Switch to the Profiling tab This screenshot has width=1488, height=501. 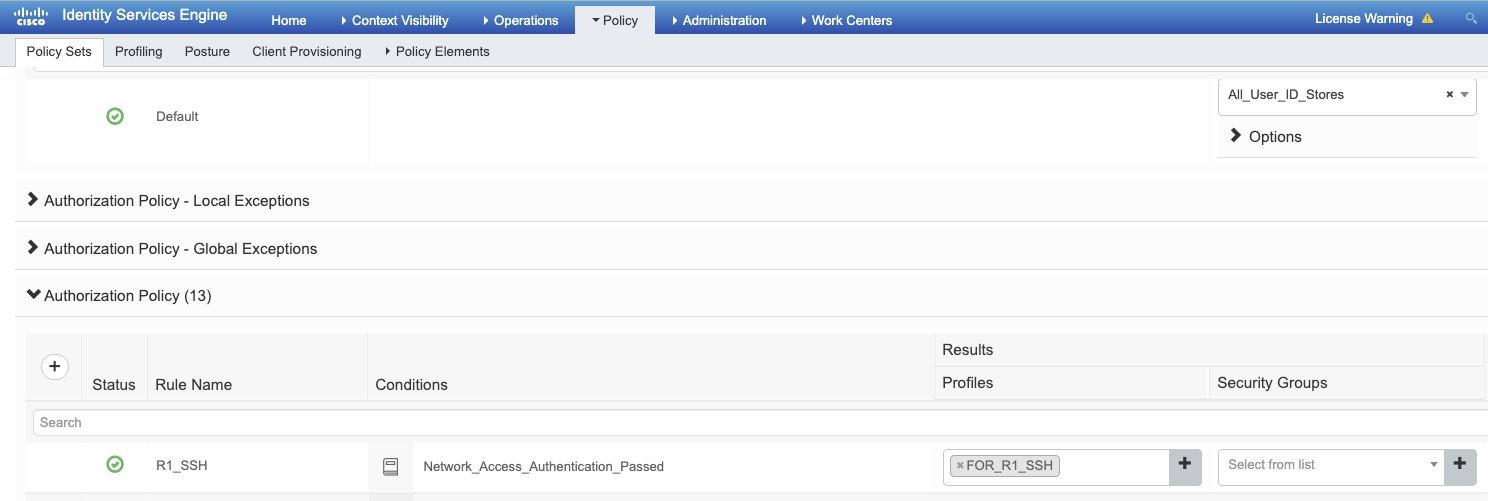click(138, 51)
